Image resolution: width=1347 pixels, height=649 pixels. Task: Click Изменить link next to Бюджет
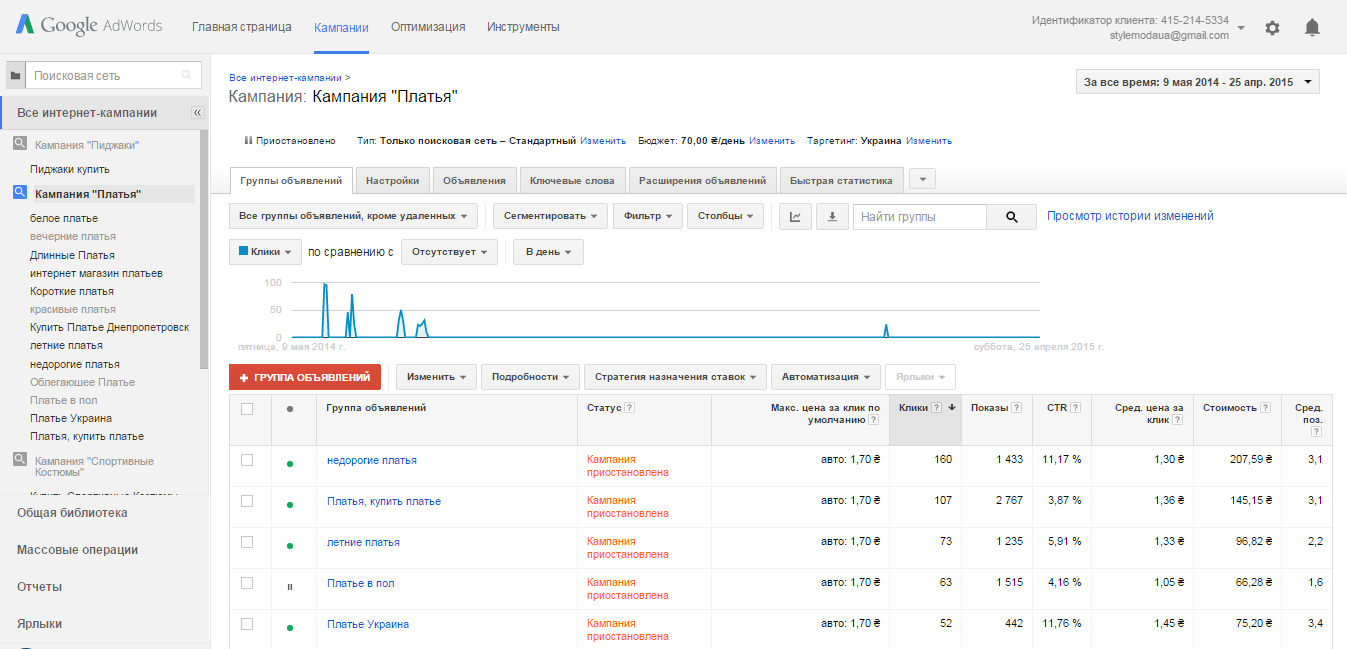772,141
